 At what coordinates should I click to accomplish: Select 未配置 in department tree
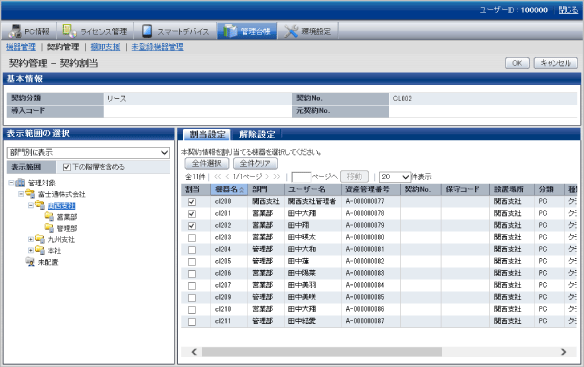pos(48,262)
